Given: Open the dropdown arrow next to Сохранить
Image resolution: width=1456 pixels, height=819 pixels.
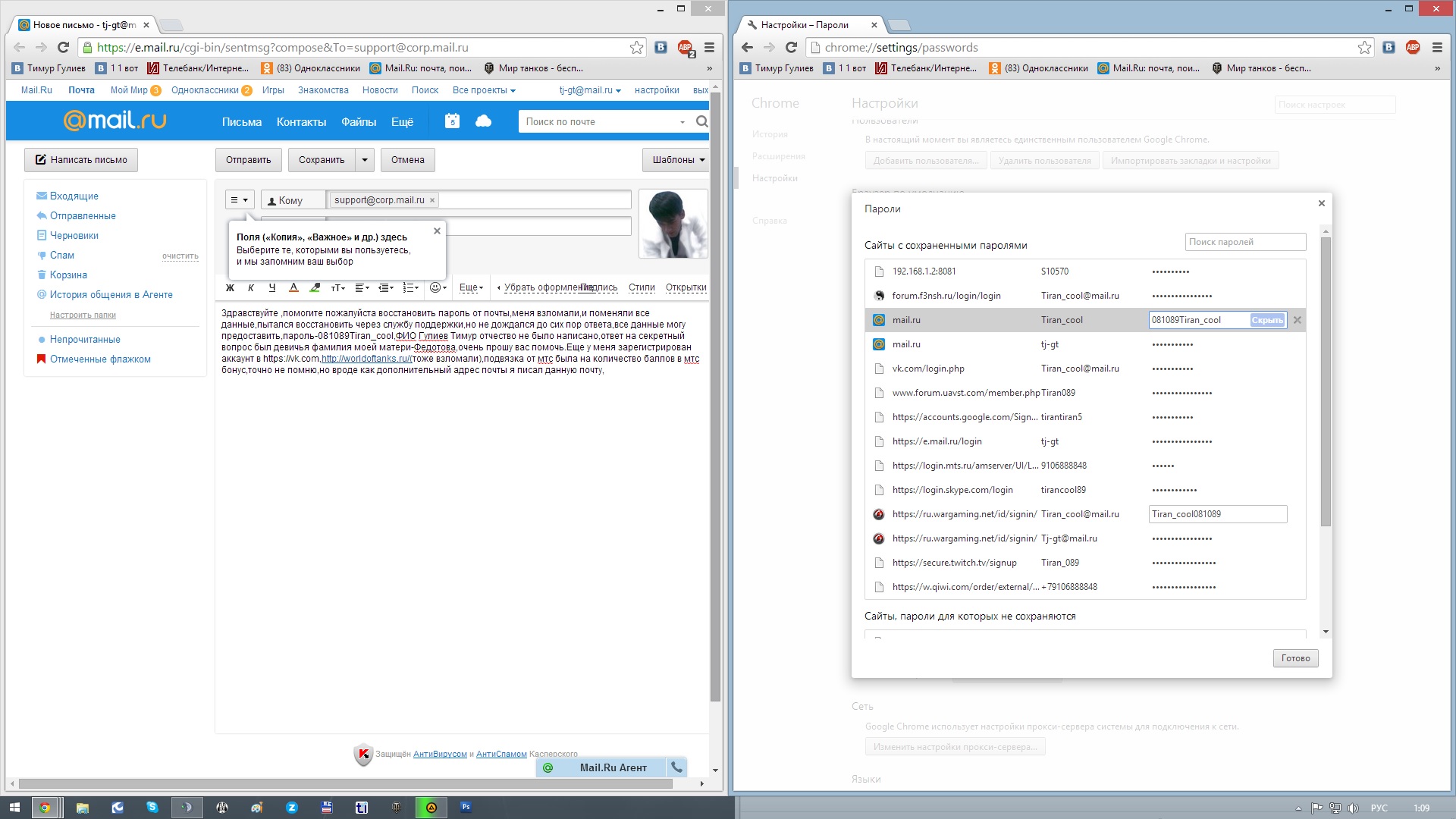Looking at the screenshot, I should pos(365,160).
